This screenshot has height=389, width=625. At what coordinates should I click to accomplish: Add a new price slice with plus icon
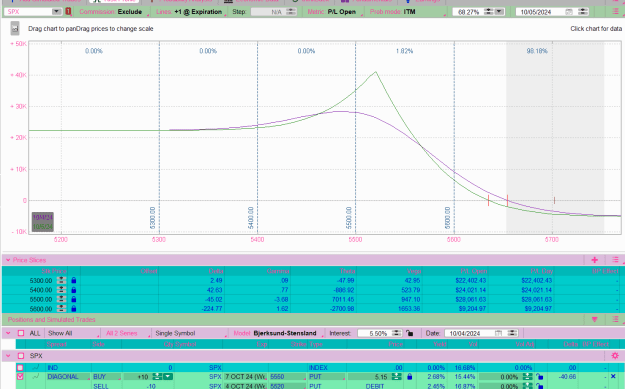(x=594, y=260)
